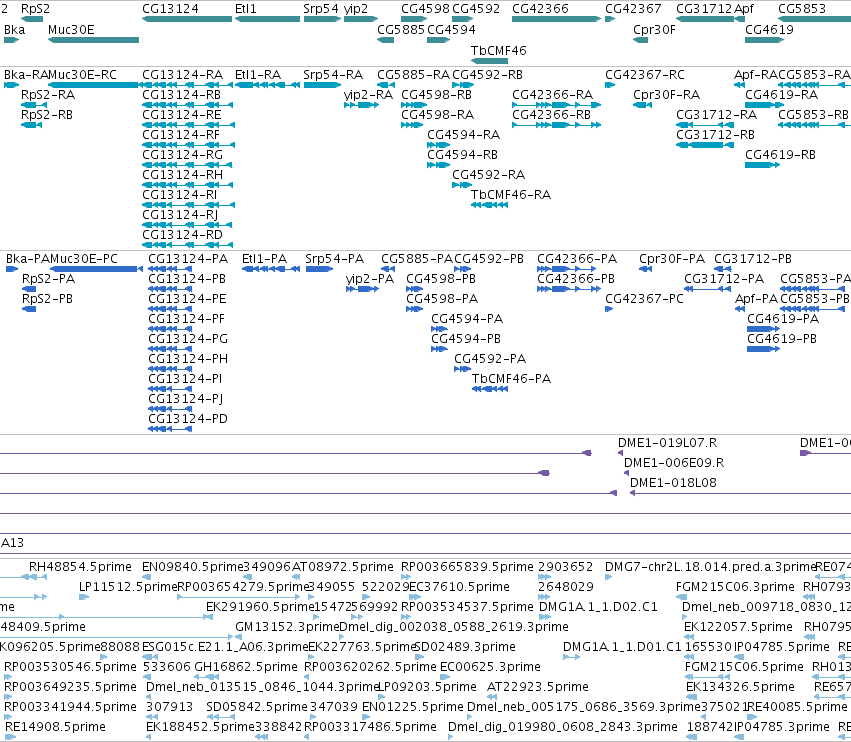
Task: Click the Etl1 gene name
Action: click(x=246, y=9)
